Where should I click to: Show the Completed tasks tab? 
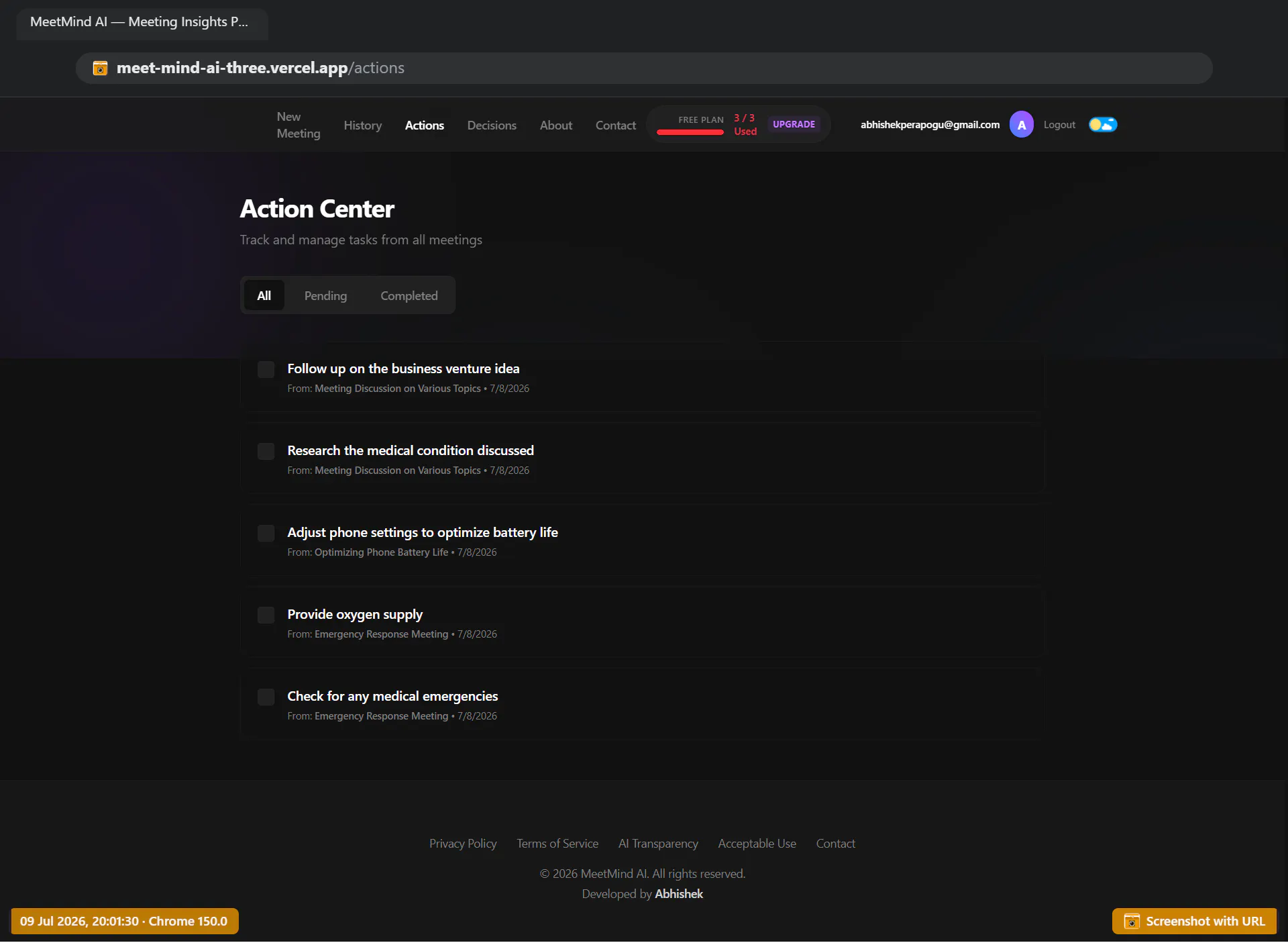pos(409,295)
